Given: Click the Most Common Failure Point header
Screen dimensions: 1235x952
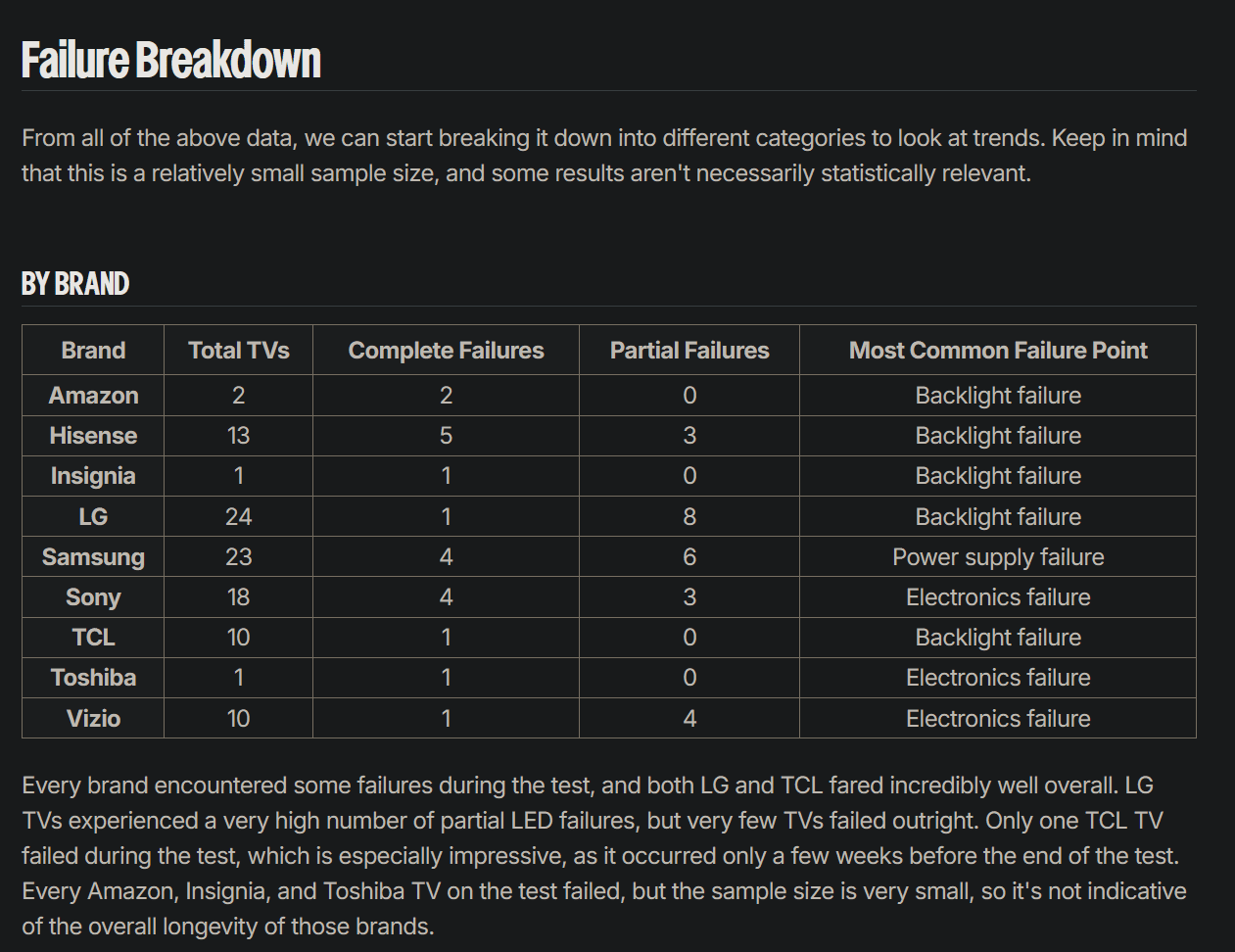Looking at the screenshot, I should (x=998, y=351).
